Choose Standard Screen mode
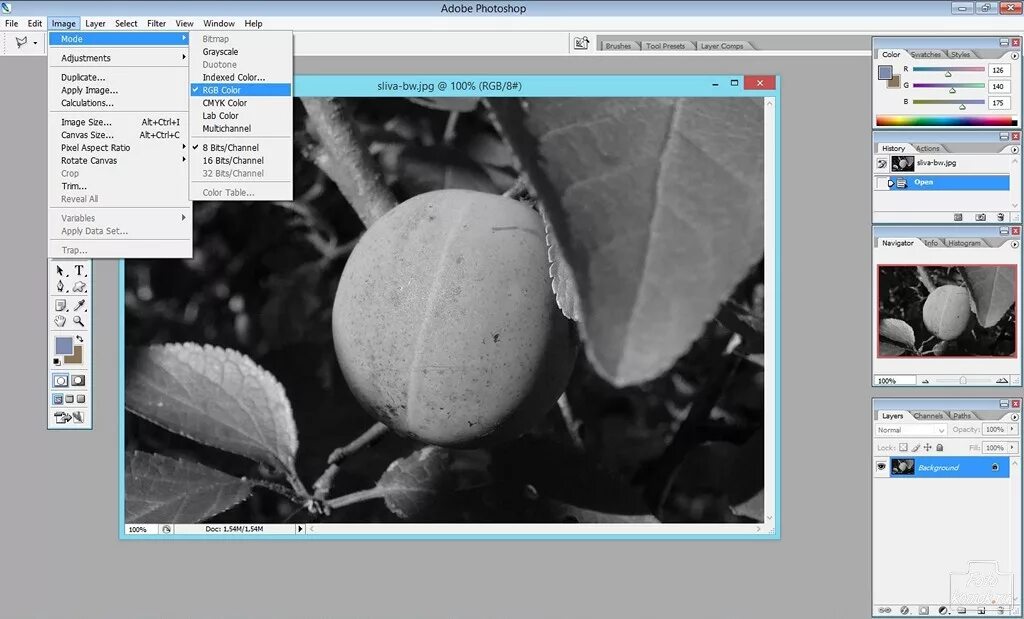Screen dimensions: 1024x619 57,399
